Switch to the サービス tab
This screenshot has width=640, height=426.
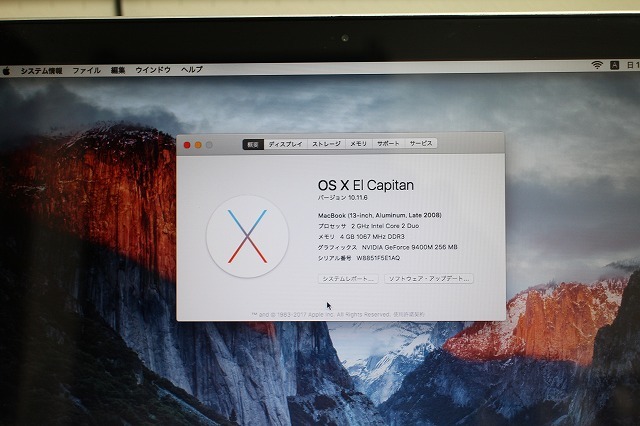pos(421,143)
